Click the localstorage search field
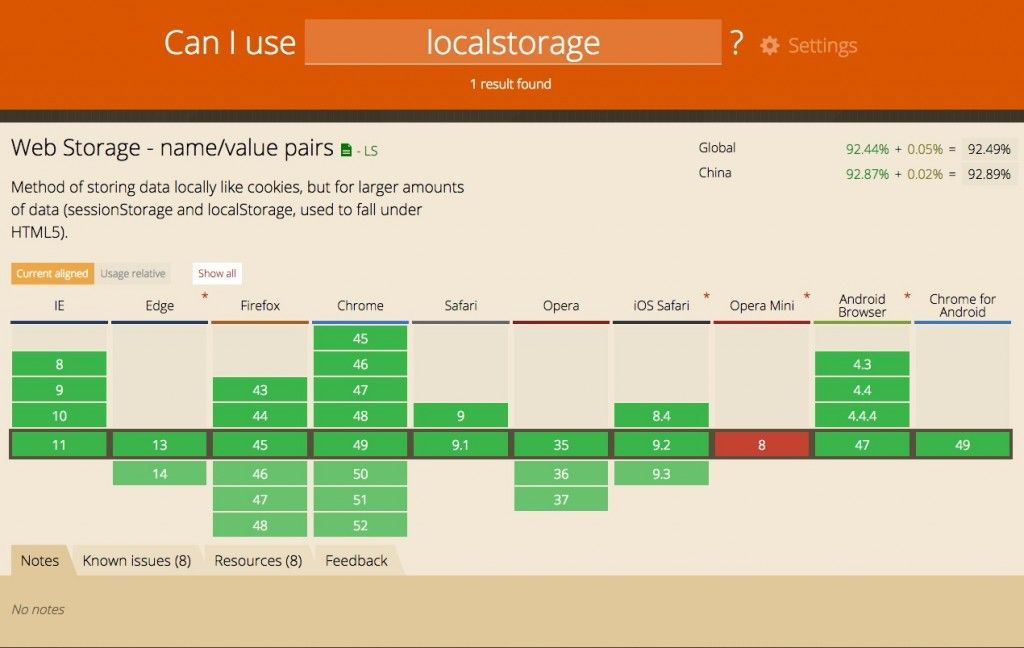 pos(513,43)
